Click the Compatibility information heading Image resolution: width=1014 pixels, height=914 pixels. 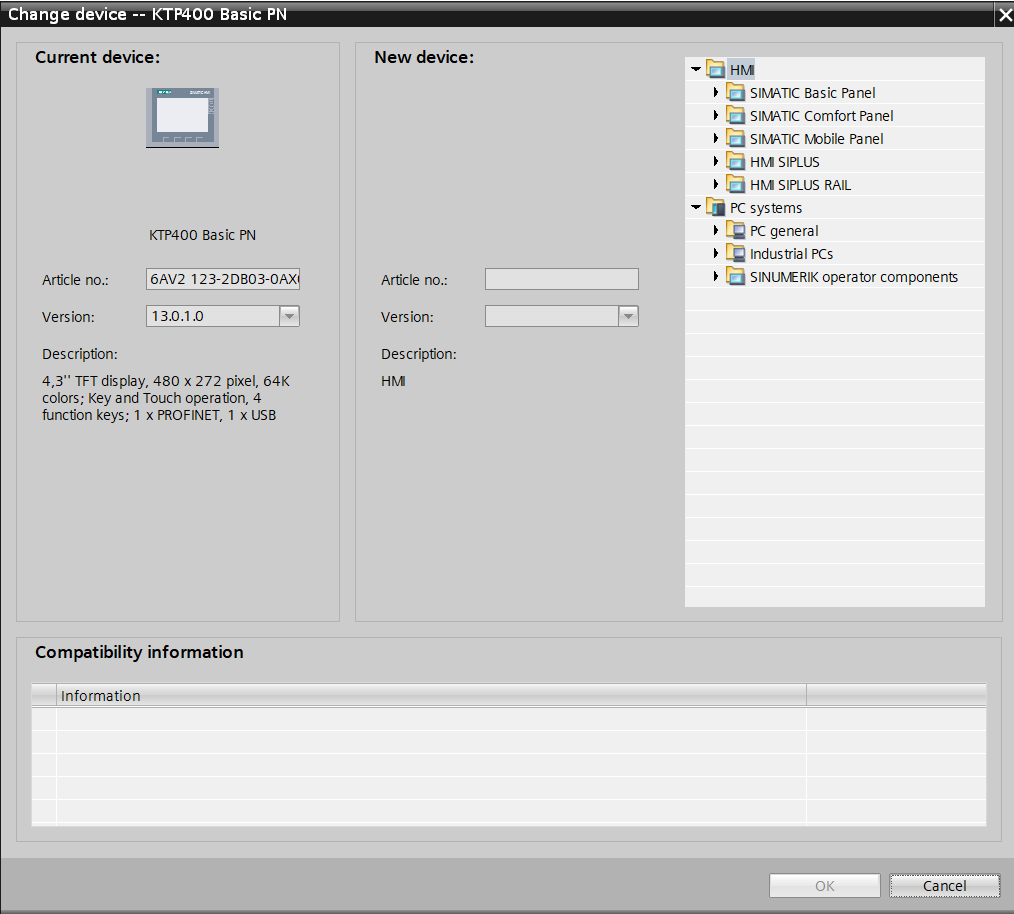(x=139, y=652)
